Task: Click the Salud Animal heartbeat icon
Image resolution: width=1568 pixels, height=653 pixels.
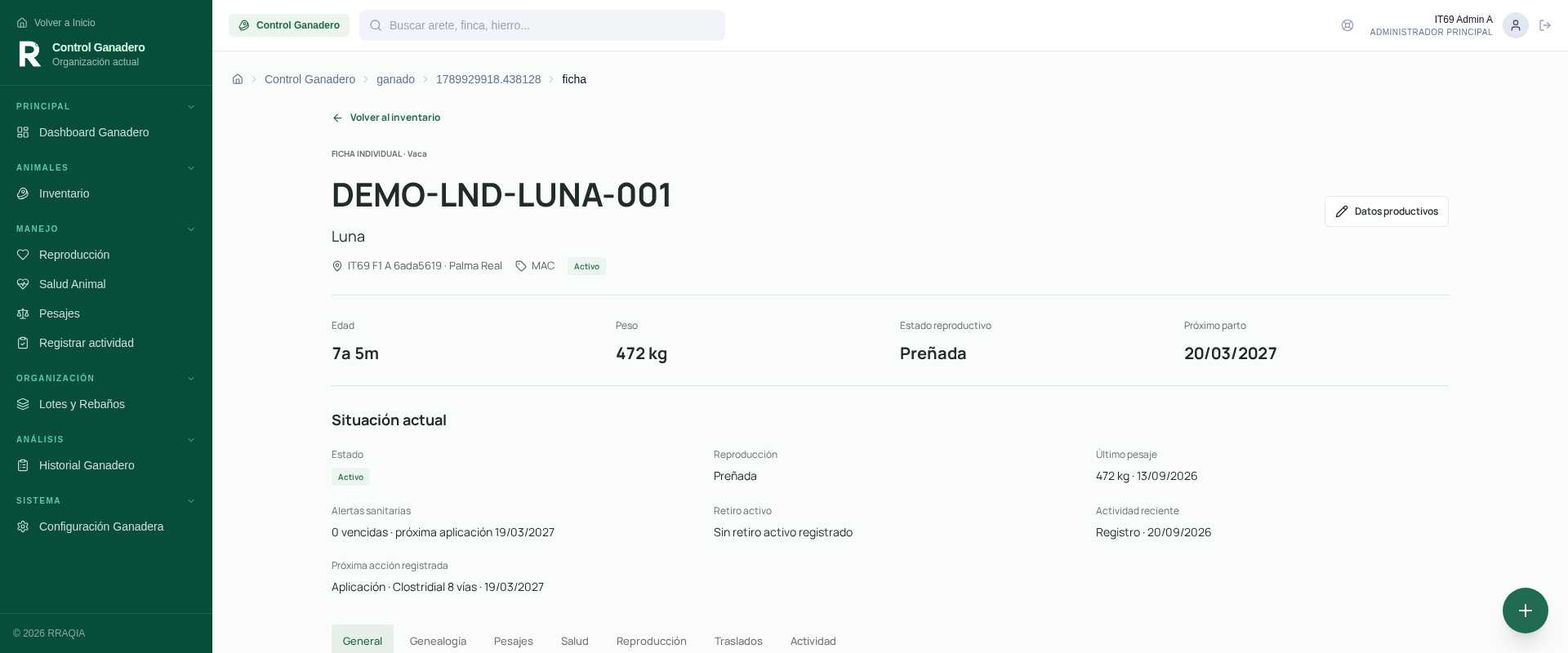Action: tap(23, 285)
